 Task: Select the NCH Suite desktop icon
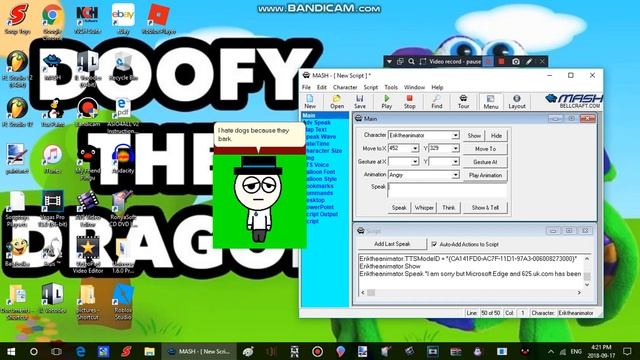[87, 19]
